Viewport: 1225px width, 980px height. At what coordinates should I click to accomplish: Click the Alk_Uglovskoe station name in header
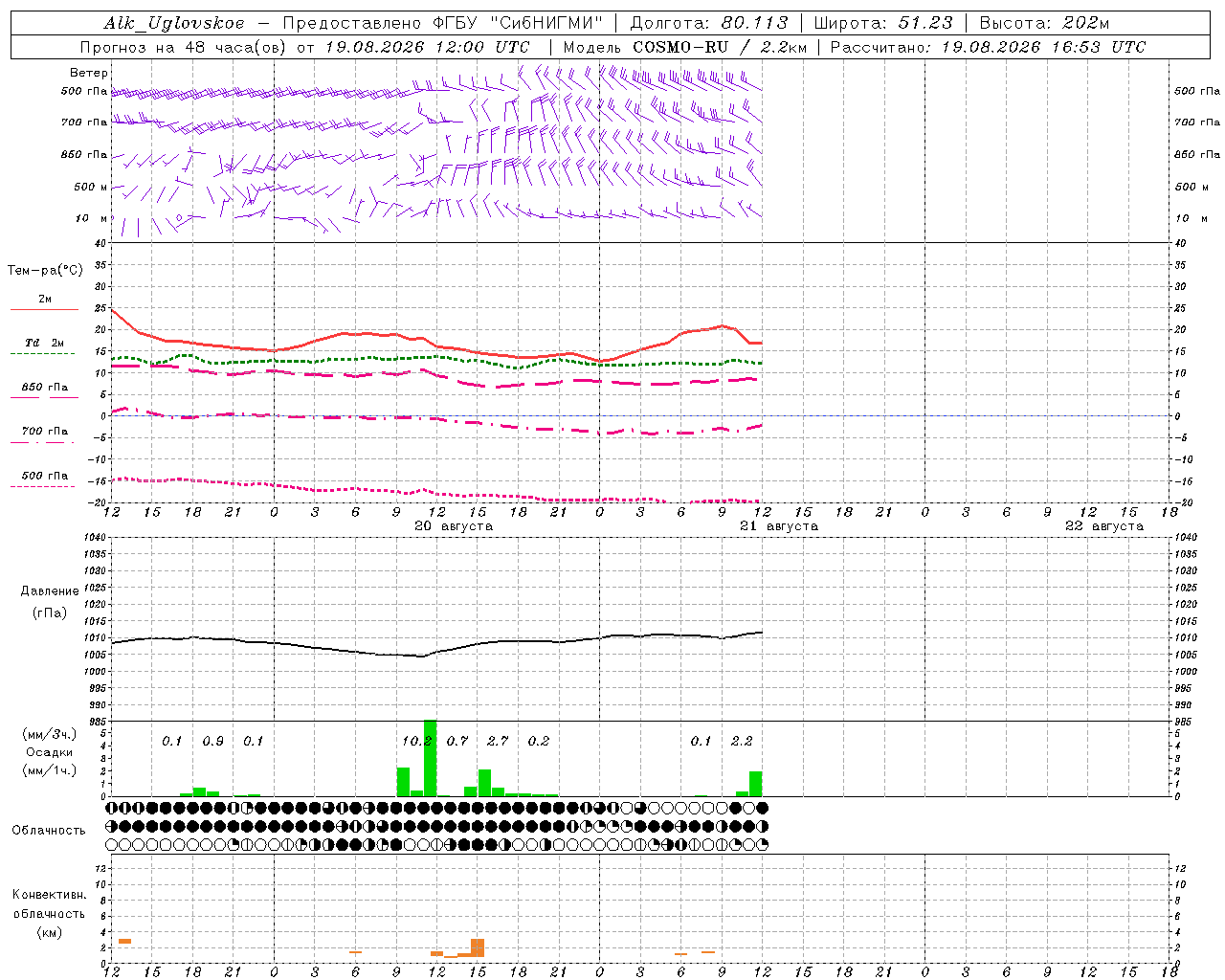point(174,23)
